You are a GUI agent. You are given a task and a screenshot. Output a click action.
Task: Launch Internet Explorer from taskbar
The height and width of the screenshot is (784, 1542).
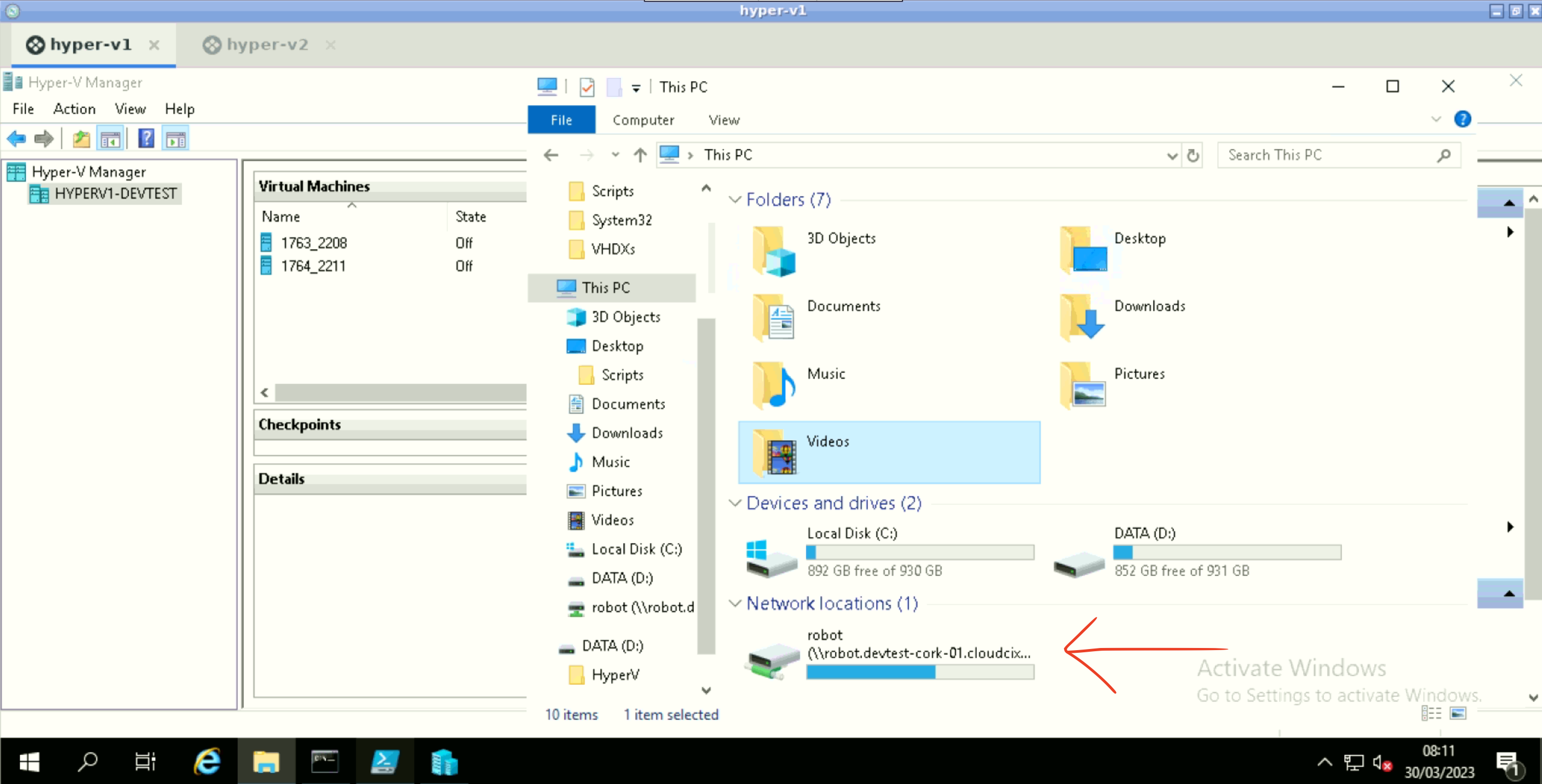[207, 762]
